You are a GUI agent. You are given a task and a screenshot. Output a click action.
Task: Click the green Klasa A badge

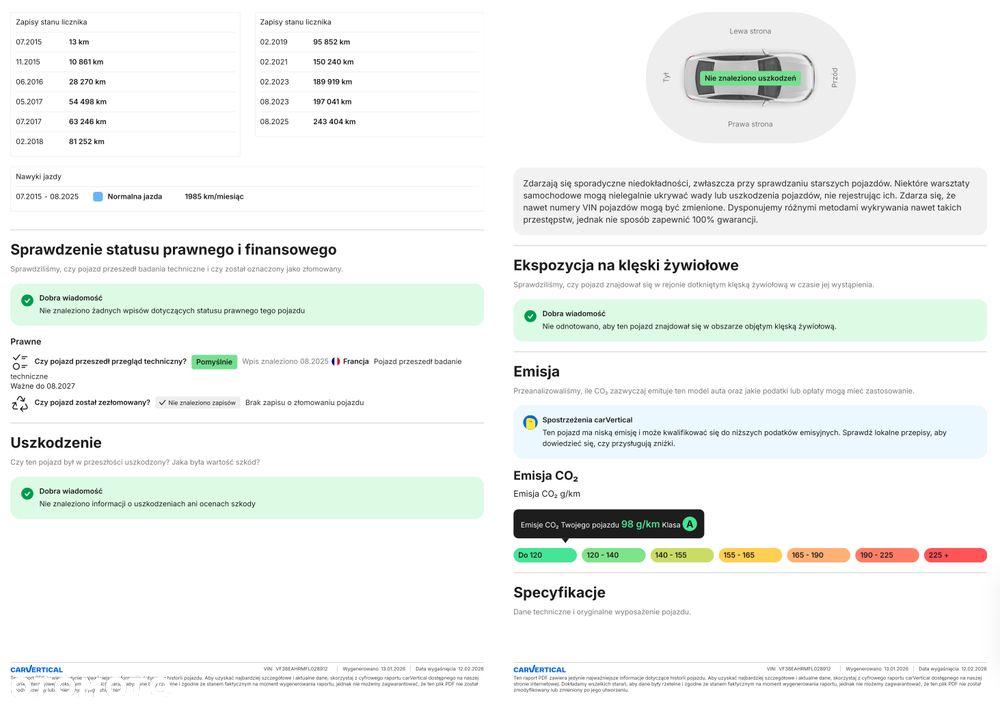pyautogui.click(x=689, y=524)
